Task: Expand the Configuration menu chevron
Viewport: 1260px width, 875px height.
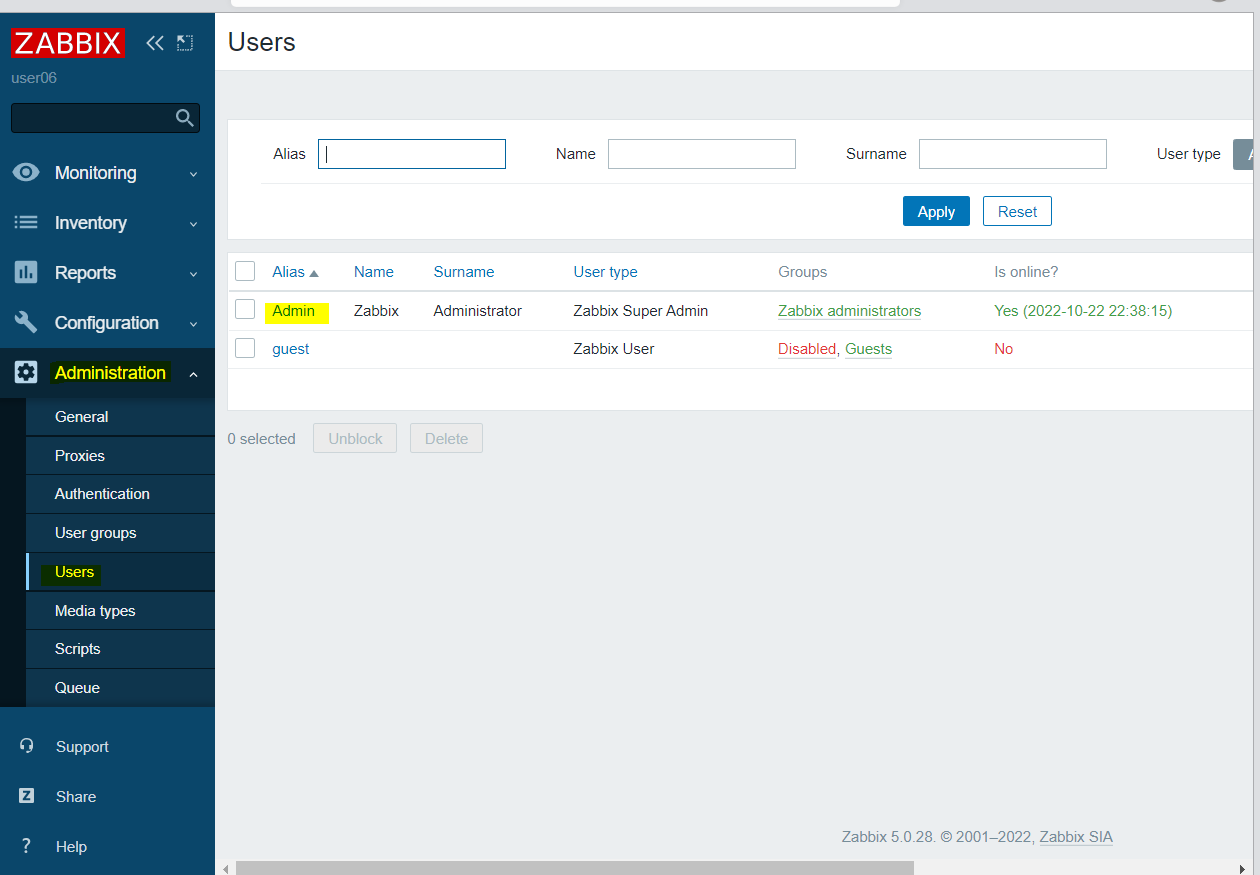Action: 194,324
